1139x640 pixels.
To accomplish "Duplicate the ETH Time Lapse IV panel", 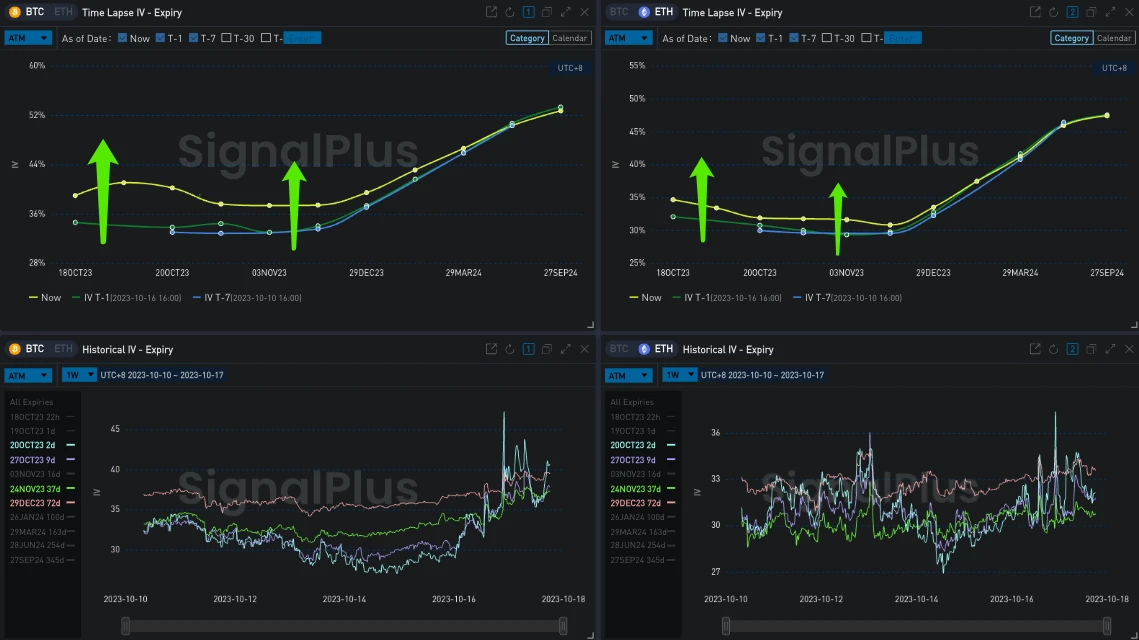I will click(x=1091, y=12).
